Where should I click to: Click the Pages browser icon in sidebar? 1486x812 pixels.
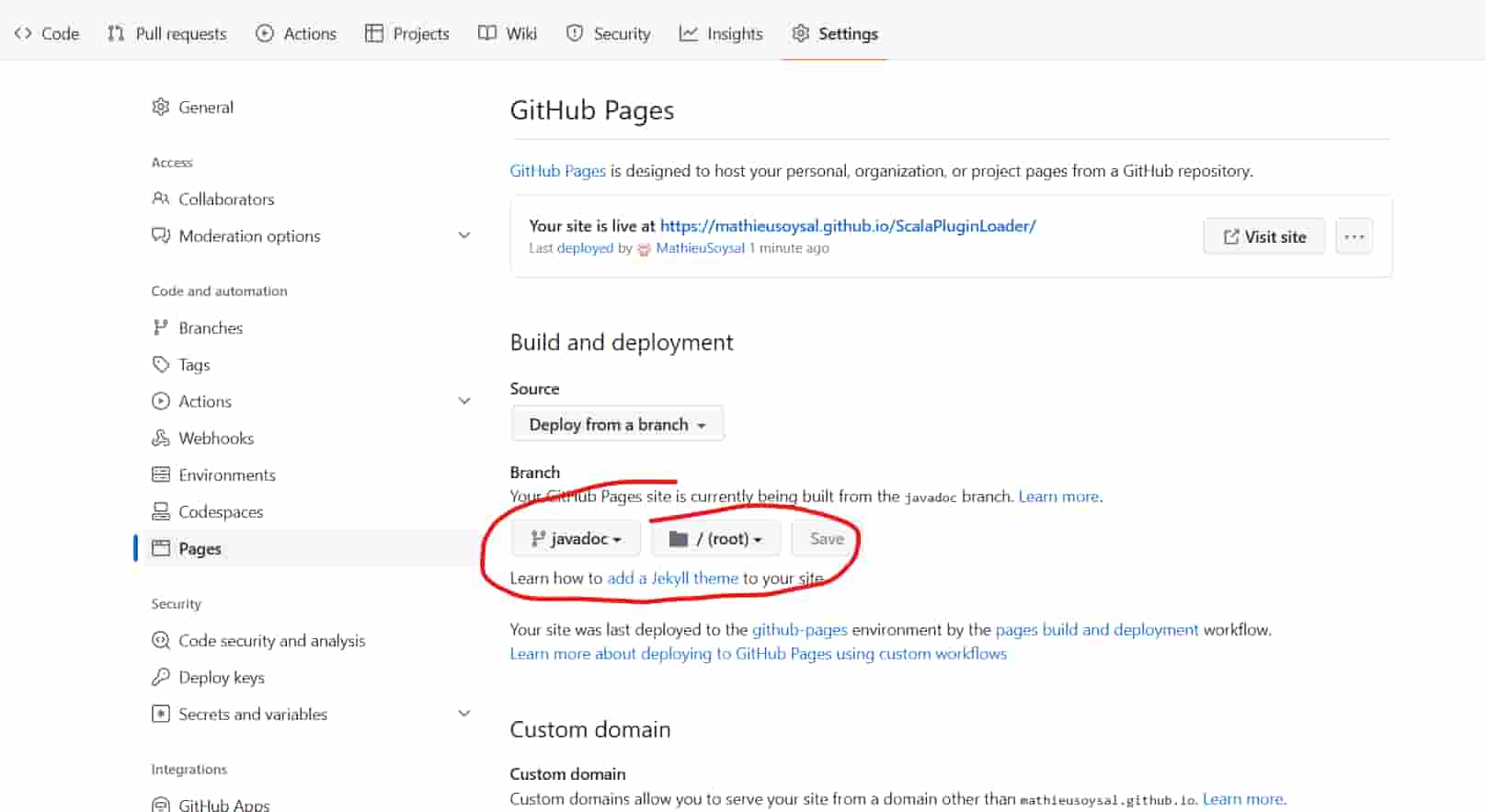click(161, 548)
